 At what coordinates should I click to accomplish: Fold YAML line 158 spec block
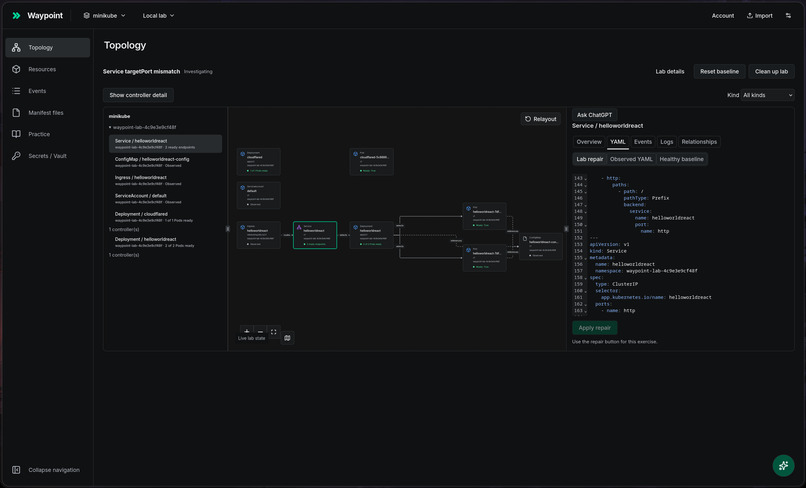click(585, 278)
